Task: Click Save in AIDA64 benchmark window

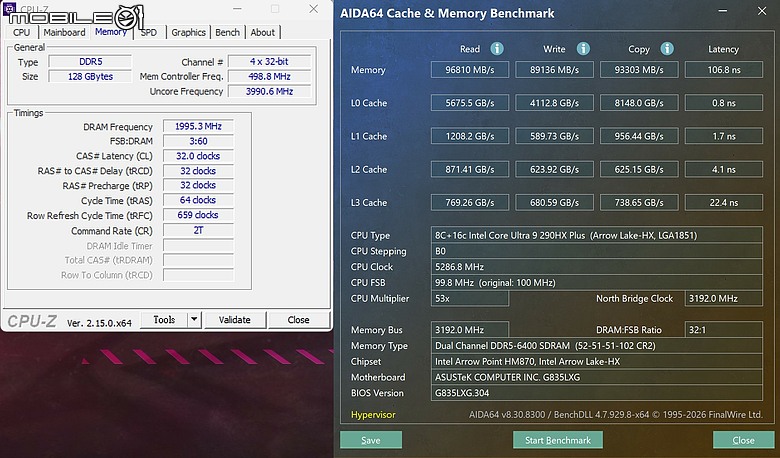Action: (371, 440)
